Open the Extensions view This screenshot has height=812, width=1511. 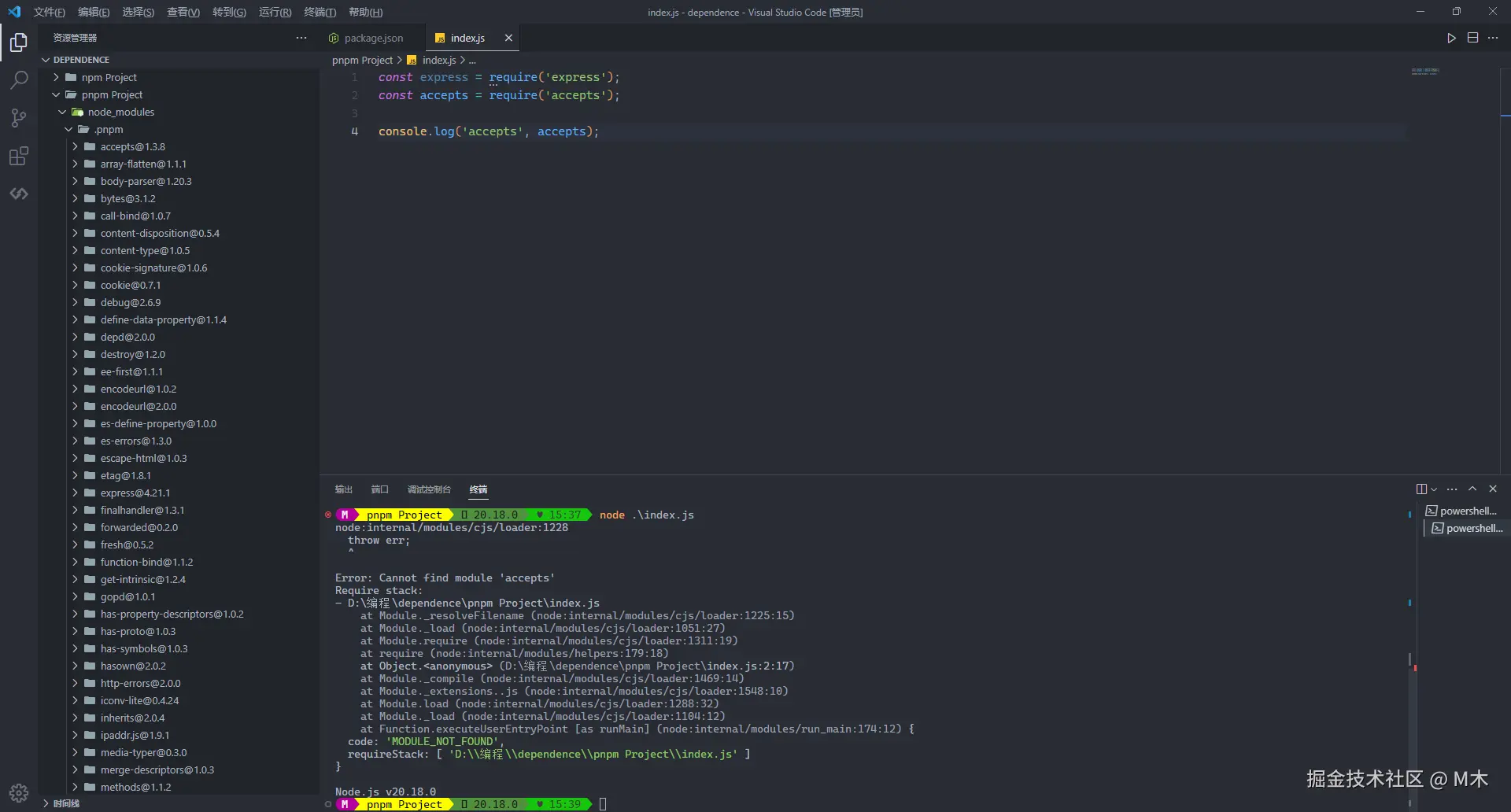[19, 156]
